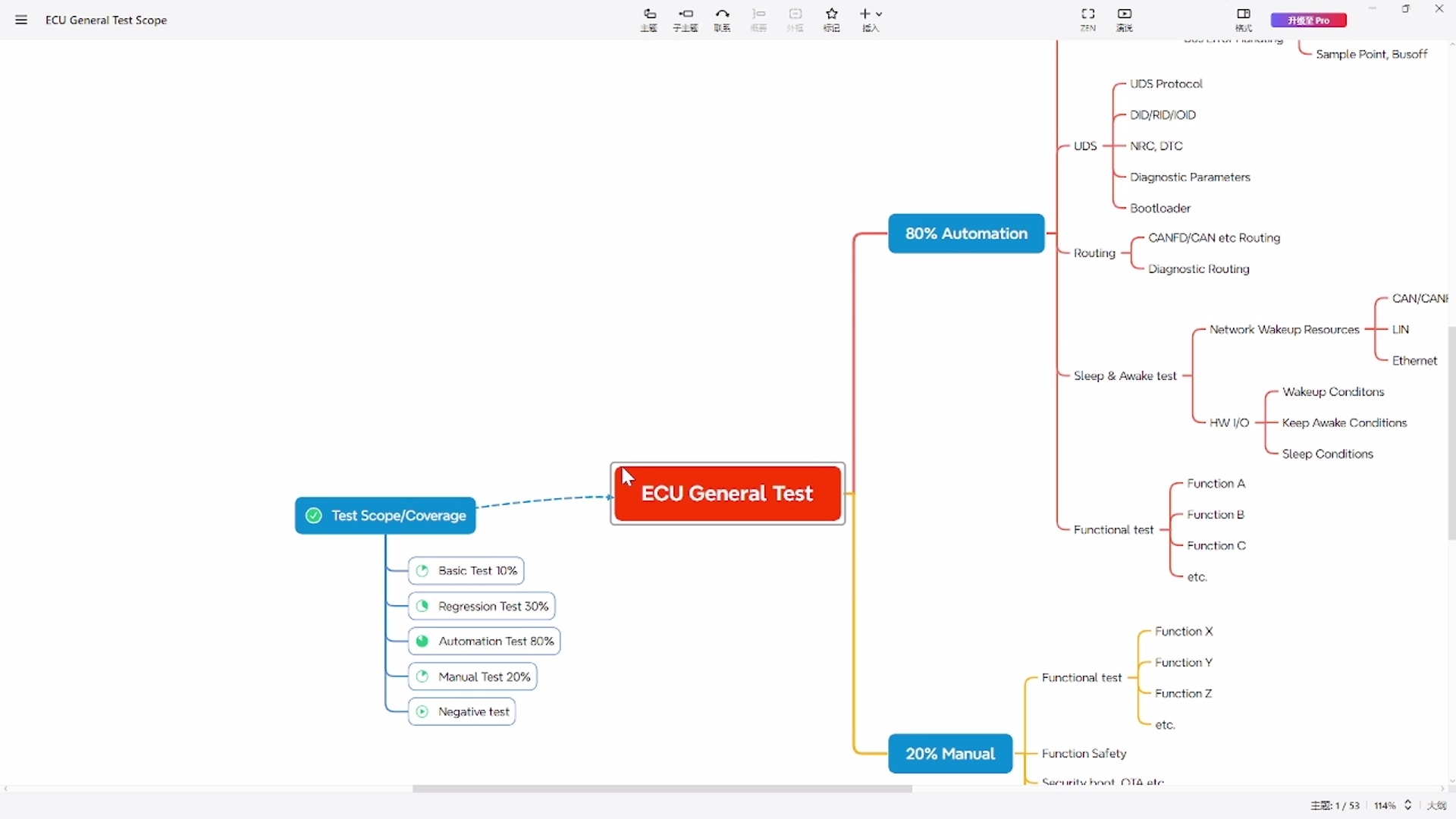Click the Upgrade to Pro button
Image resolution: width=1456 pixels, height=819 pixels.
[x=1309, y=20]
